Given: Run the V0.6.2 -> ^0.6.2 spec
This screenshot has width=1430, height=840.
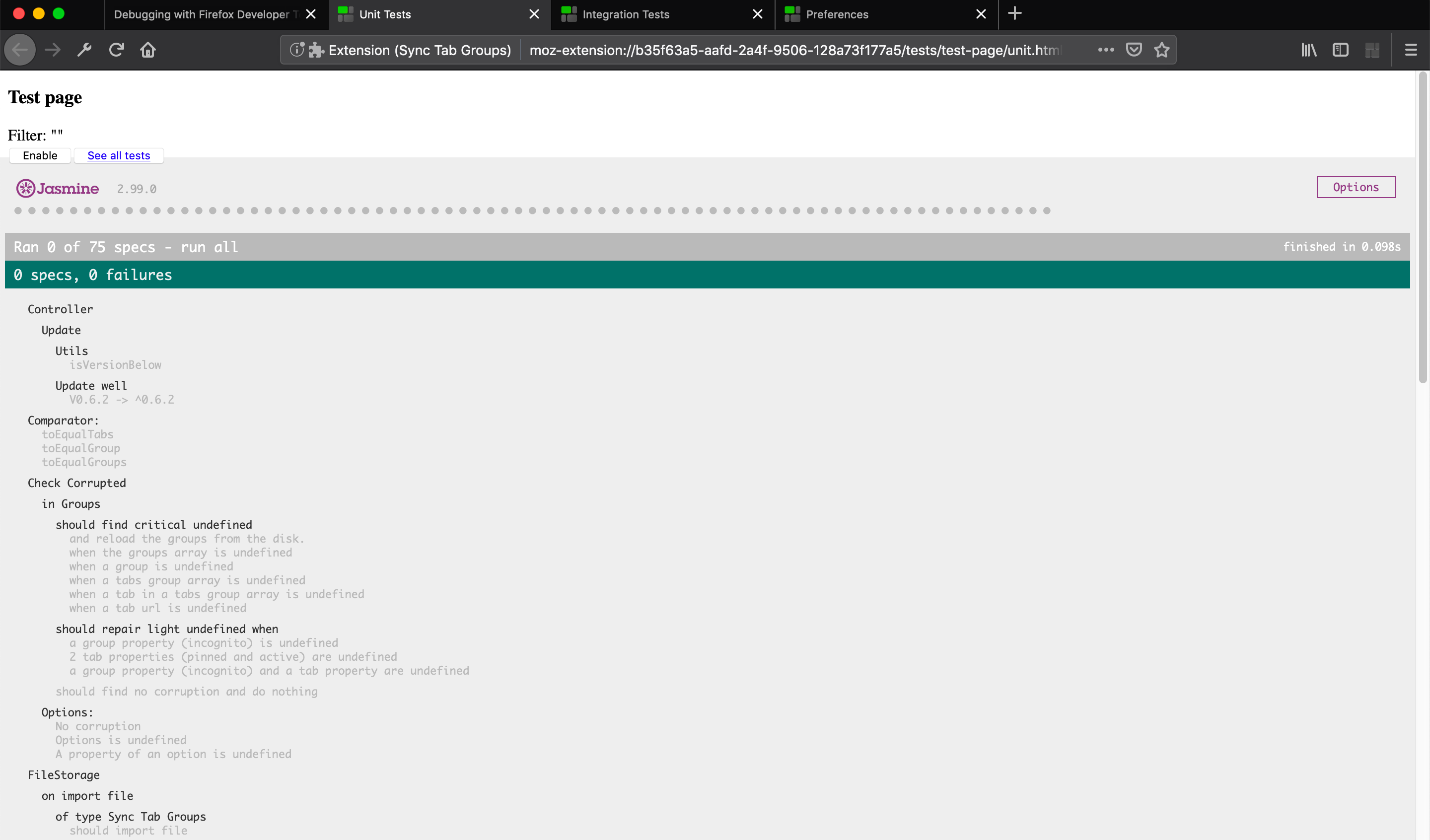Looking at the screenshot, I should click(122, 400).
